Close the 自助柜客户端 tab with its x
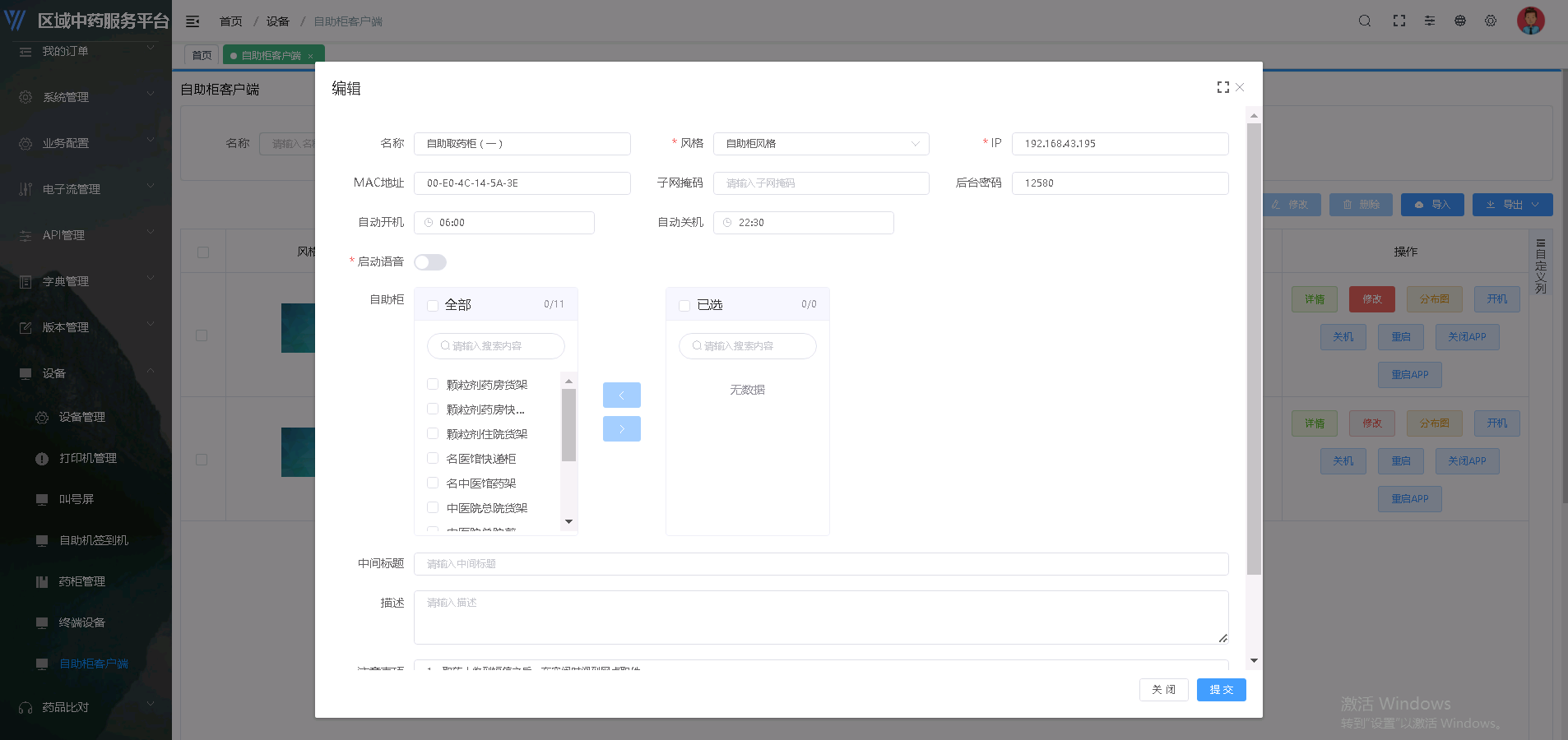This screenshot has height=740, width=1568. point(310,56)
